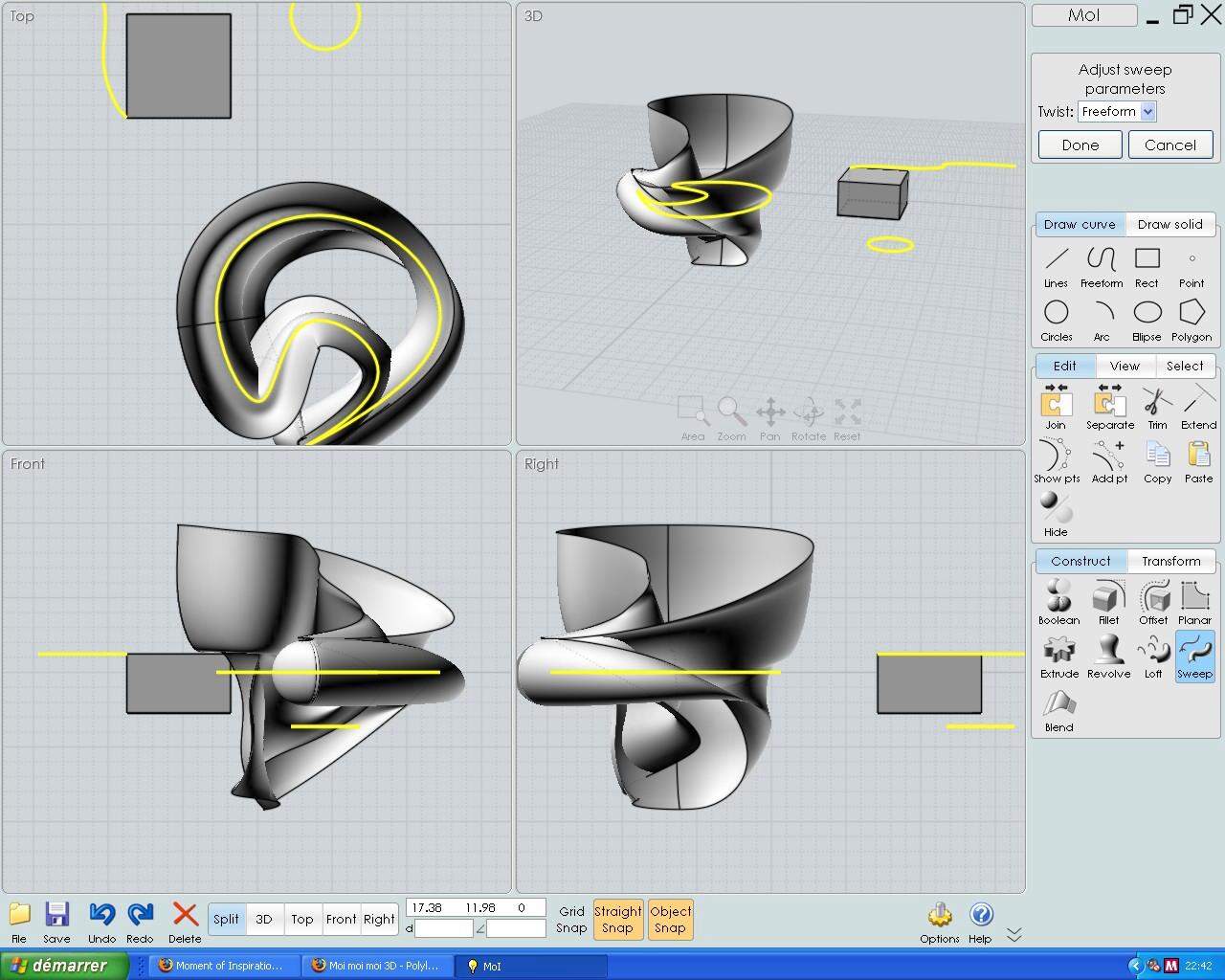Image resolution: width=1225 pixels, height=980 pixels.
Task: Select the Polygon drawing tool
Action: (x=1191, y=320)
